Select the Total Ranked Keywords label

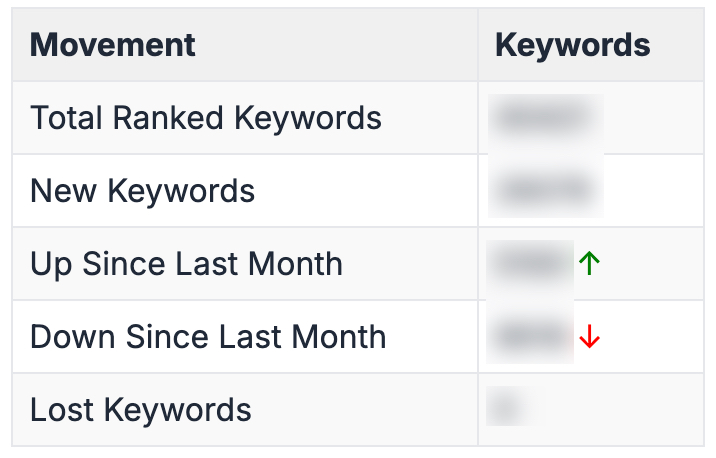pos(206,118)
